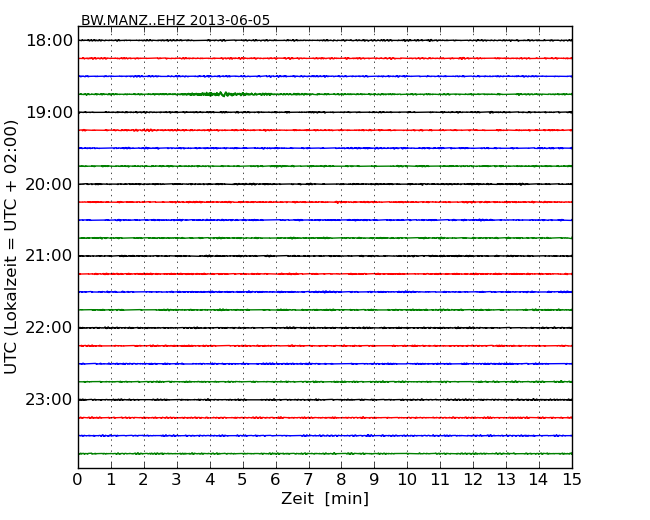Click x-axis tick label 1
The width and height of the screenshot is (650, 520).
pyautogui.click(x=111, y=480)
